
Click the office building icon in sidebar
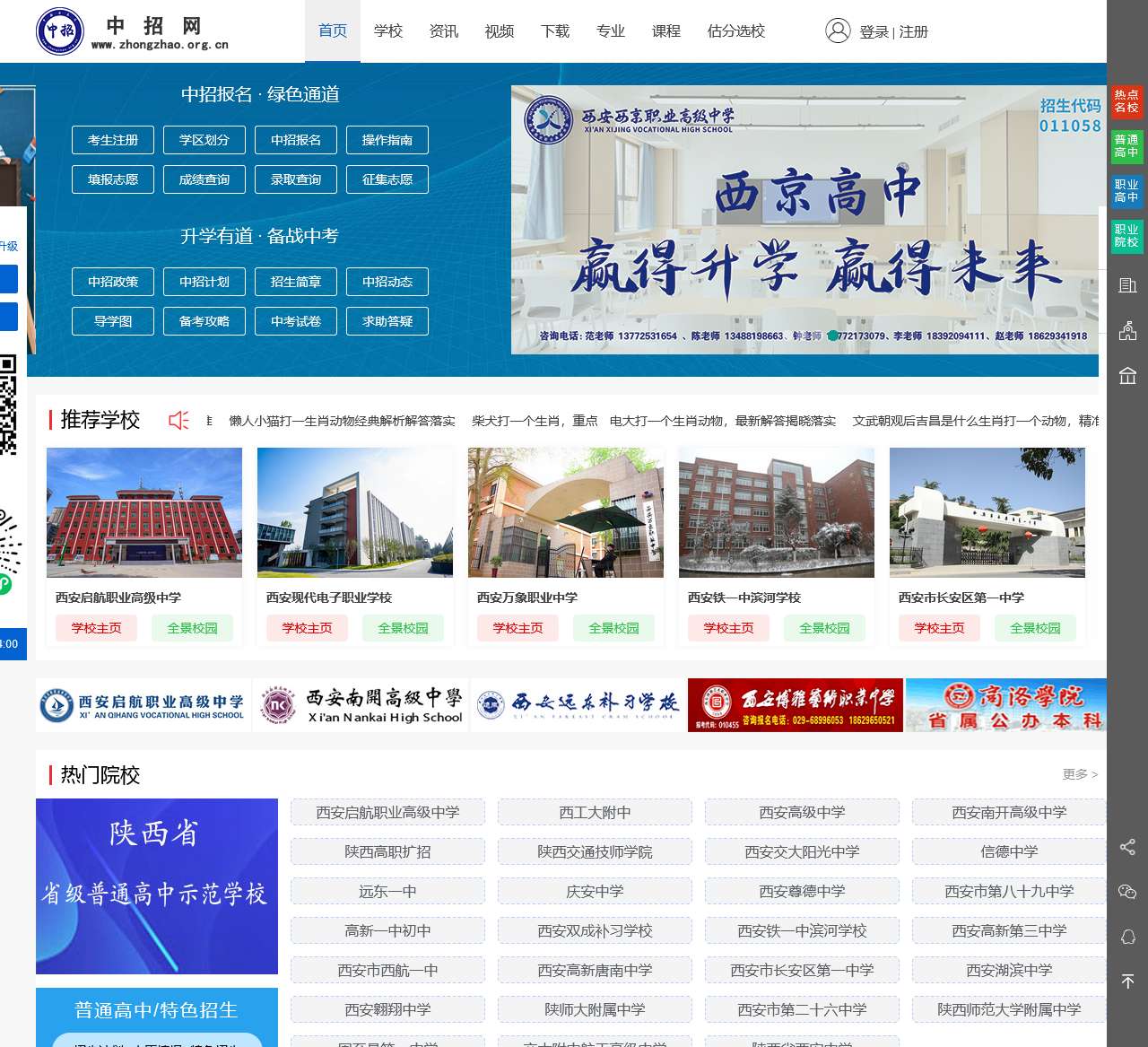(x=1127, y=285)
